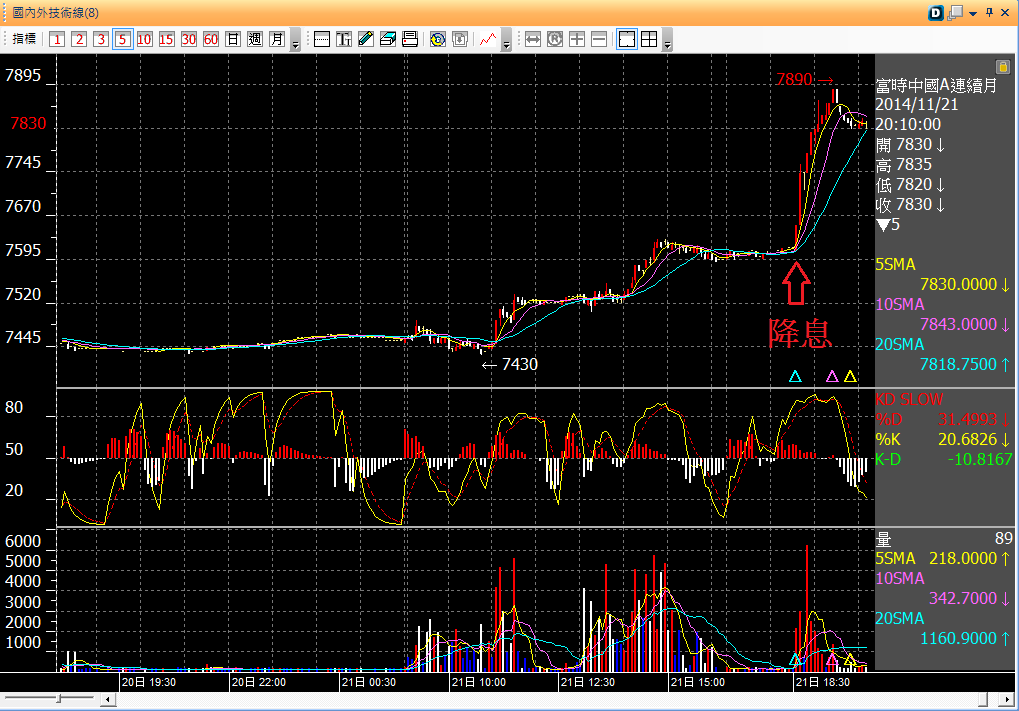Switch to daily 日 chart period
Screen dimensions: 1019x711
pos(232,40)
